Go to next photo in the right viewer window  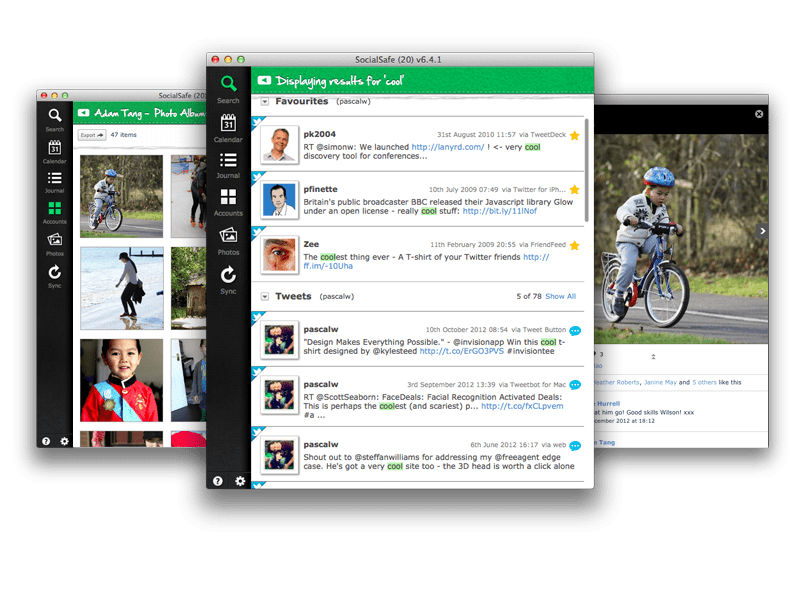[762, 231]
